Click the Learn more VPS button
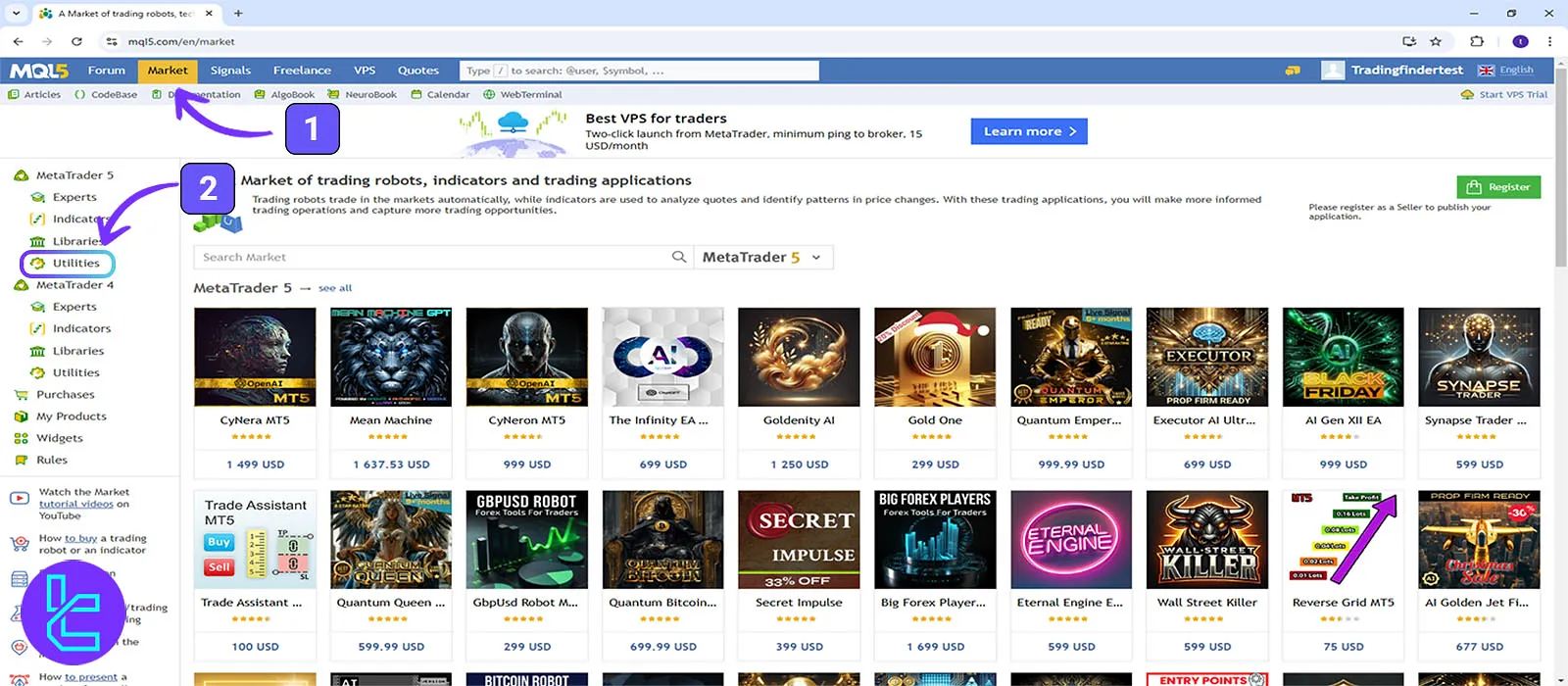1568x686 pixels. coord(1028,131)
